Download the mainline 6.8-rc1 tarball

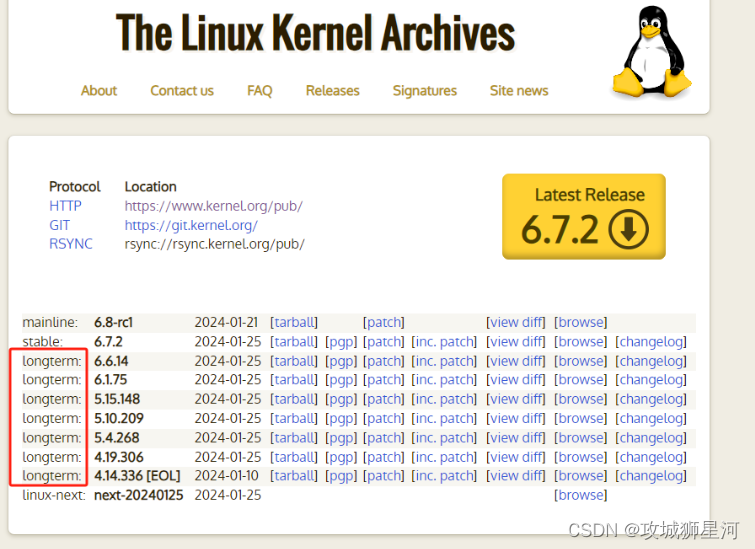point(294,322)
